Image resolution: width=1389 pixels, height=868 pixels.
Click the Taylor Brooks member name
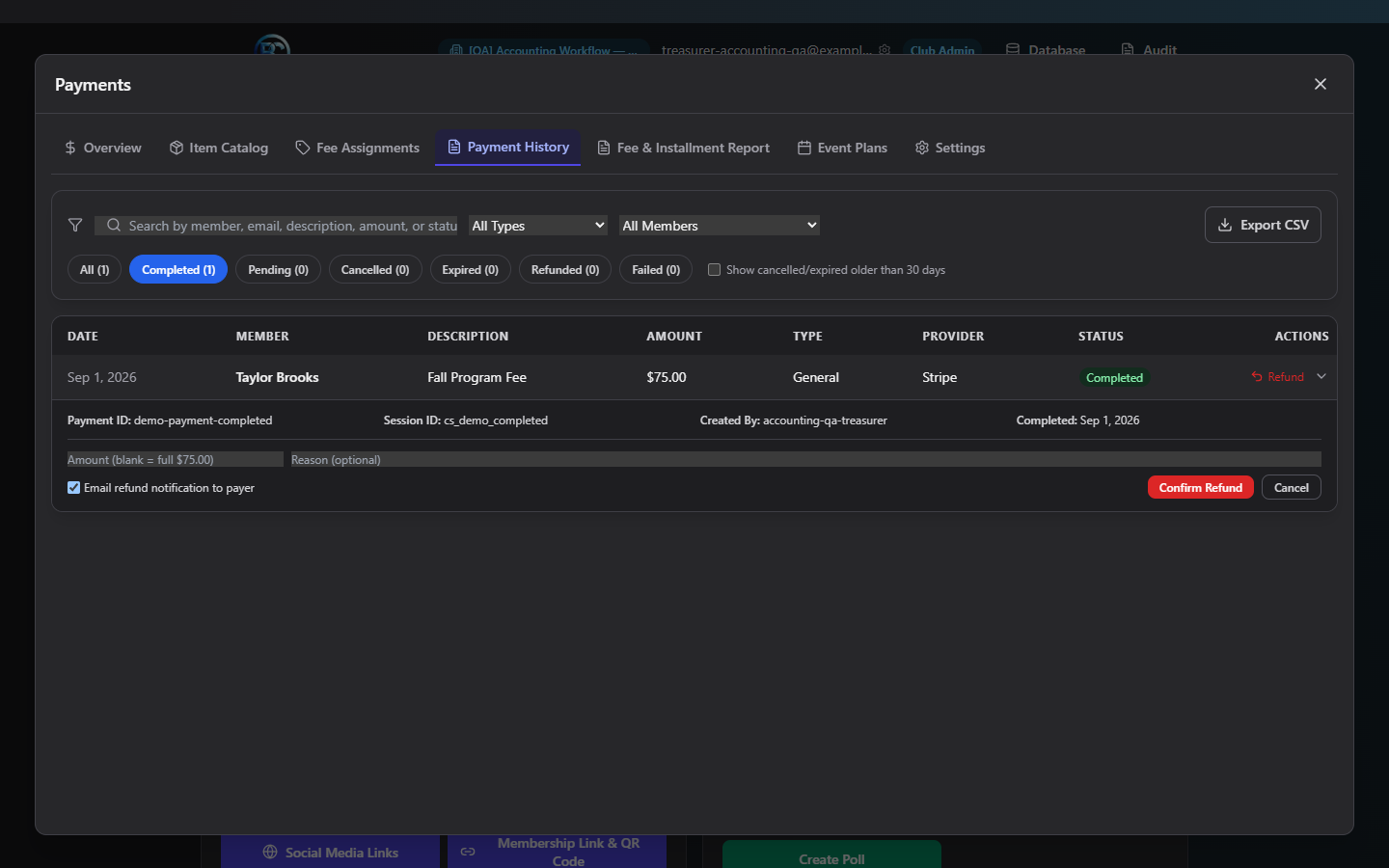pyautogui.click(x=277, y=377)
